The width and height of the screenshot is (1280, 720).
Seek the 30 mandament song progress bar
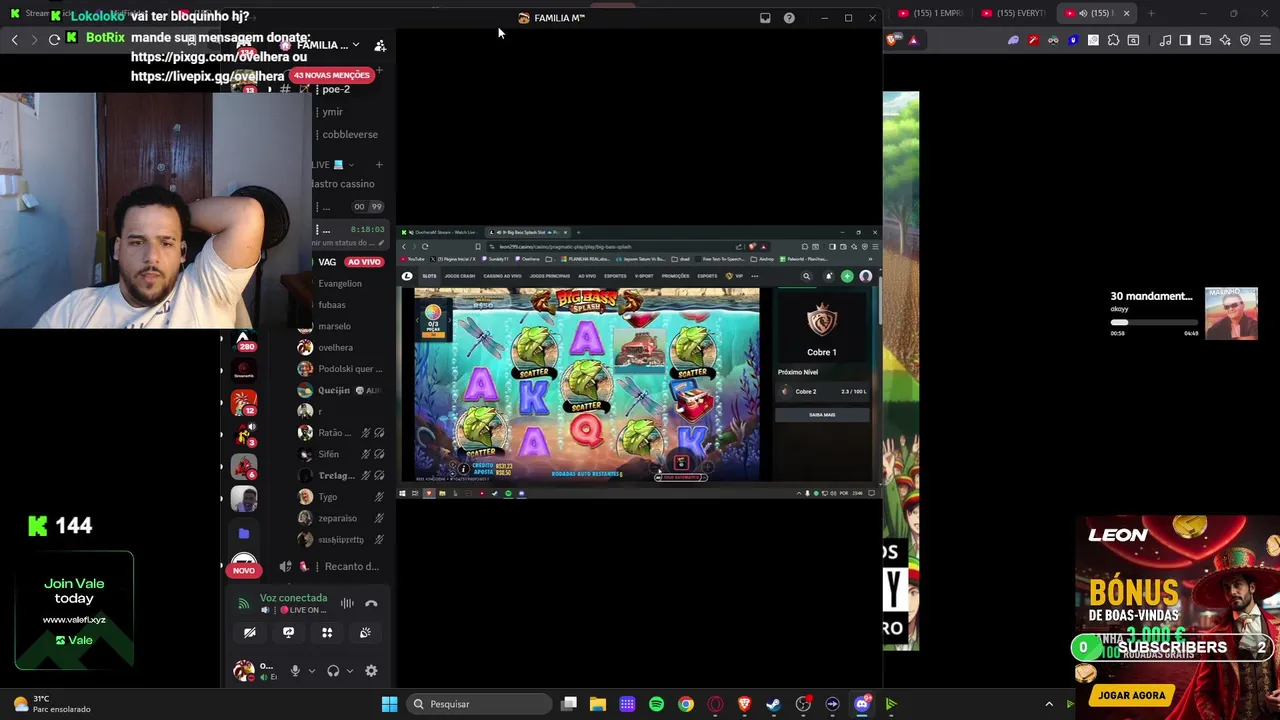1154,323
